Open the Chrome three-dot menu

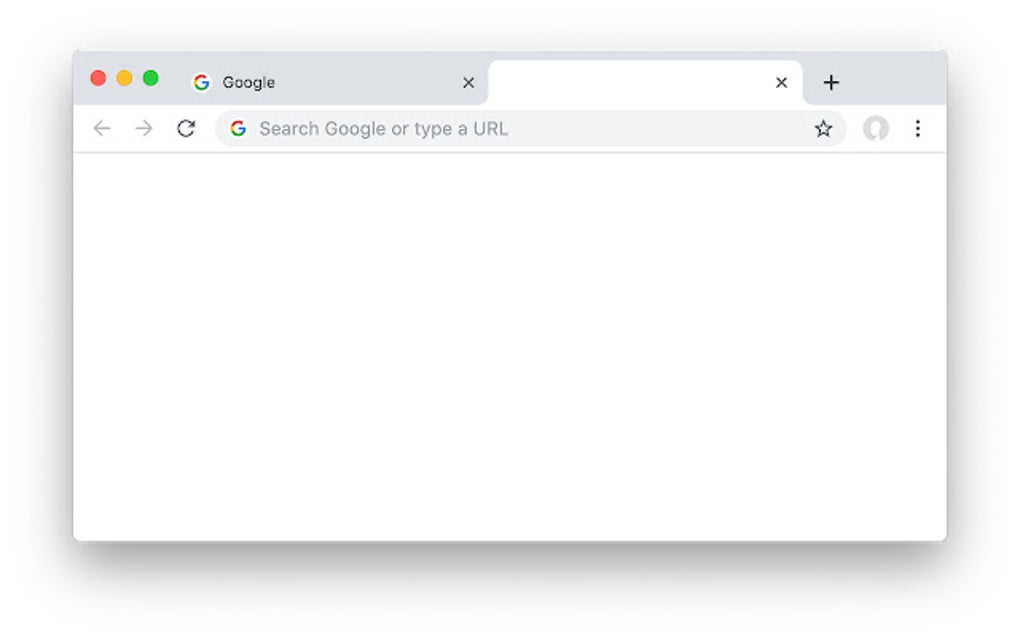click(918, 128)
